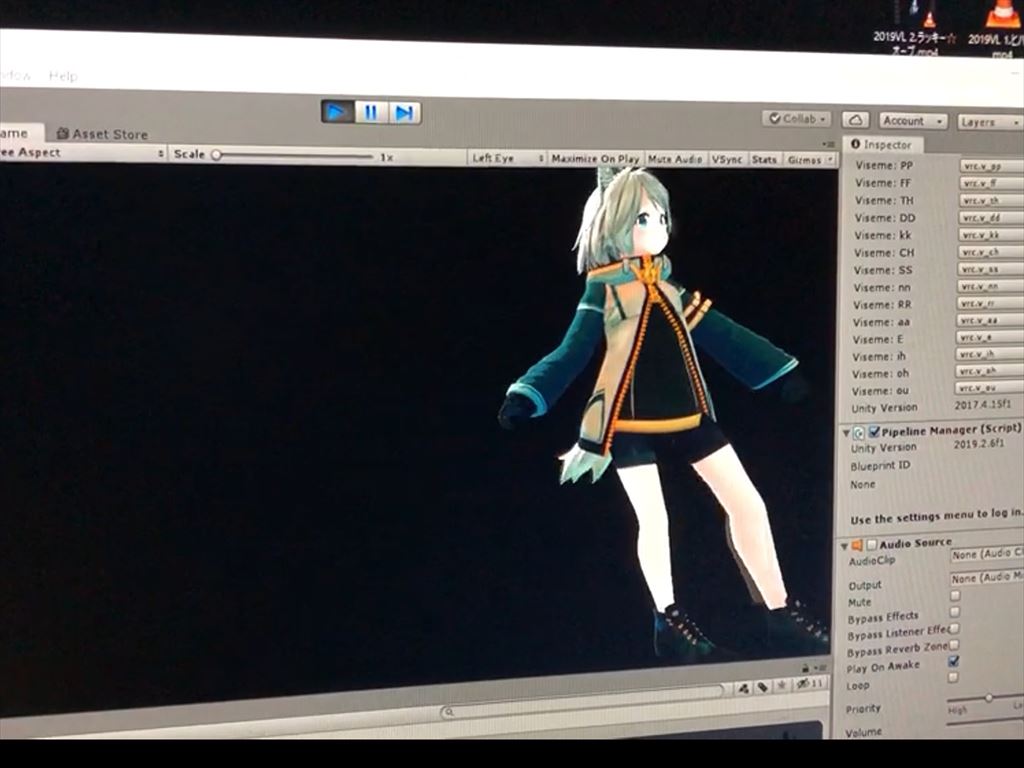Viewport: 1024px width, 768px height.
Task: Open the Viseme: FF dropdown
Action: (991, 184)
